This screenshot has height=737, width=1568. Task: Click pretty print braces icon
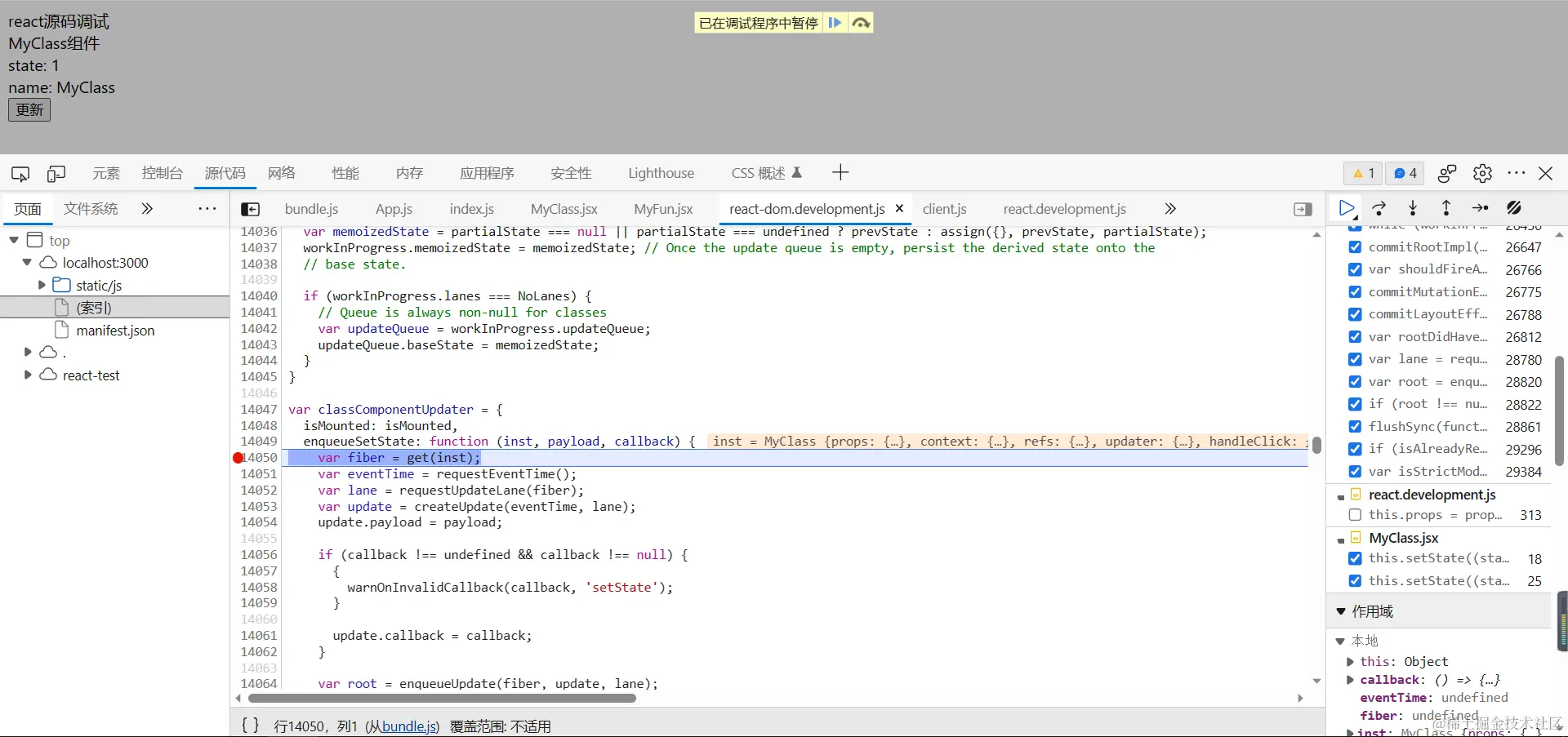(251, 725)
